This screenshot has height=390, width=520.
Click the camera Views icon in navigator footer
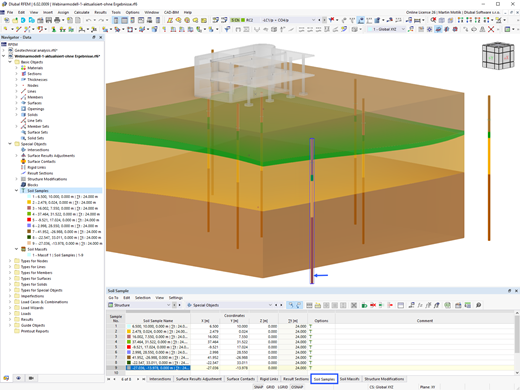[x=31, y=378]
